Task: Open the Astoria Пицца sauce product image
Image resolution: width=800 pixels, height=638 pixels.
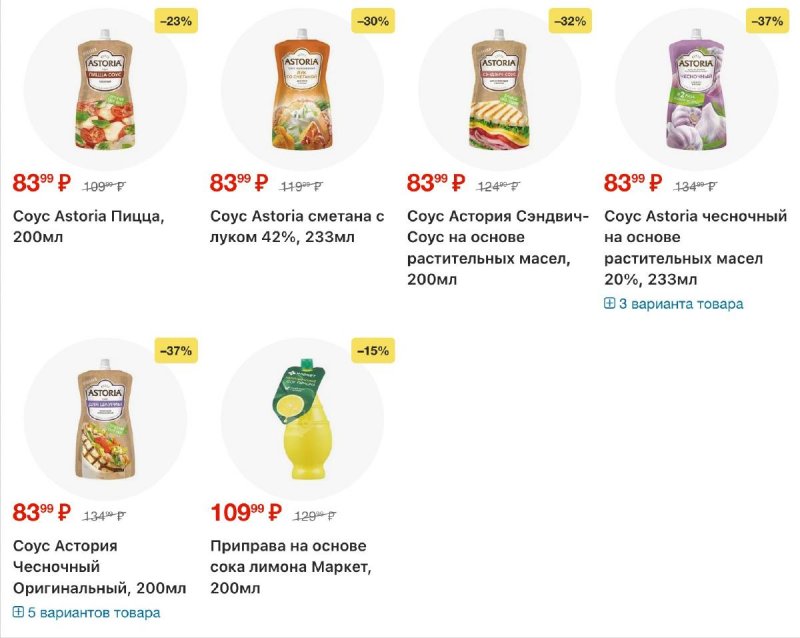Action: (x=105, y=88)
